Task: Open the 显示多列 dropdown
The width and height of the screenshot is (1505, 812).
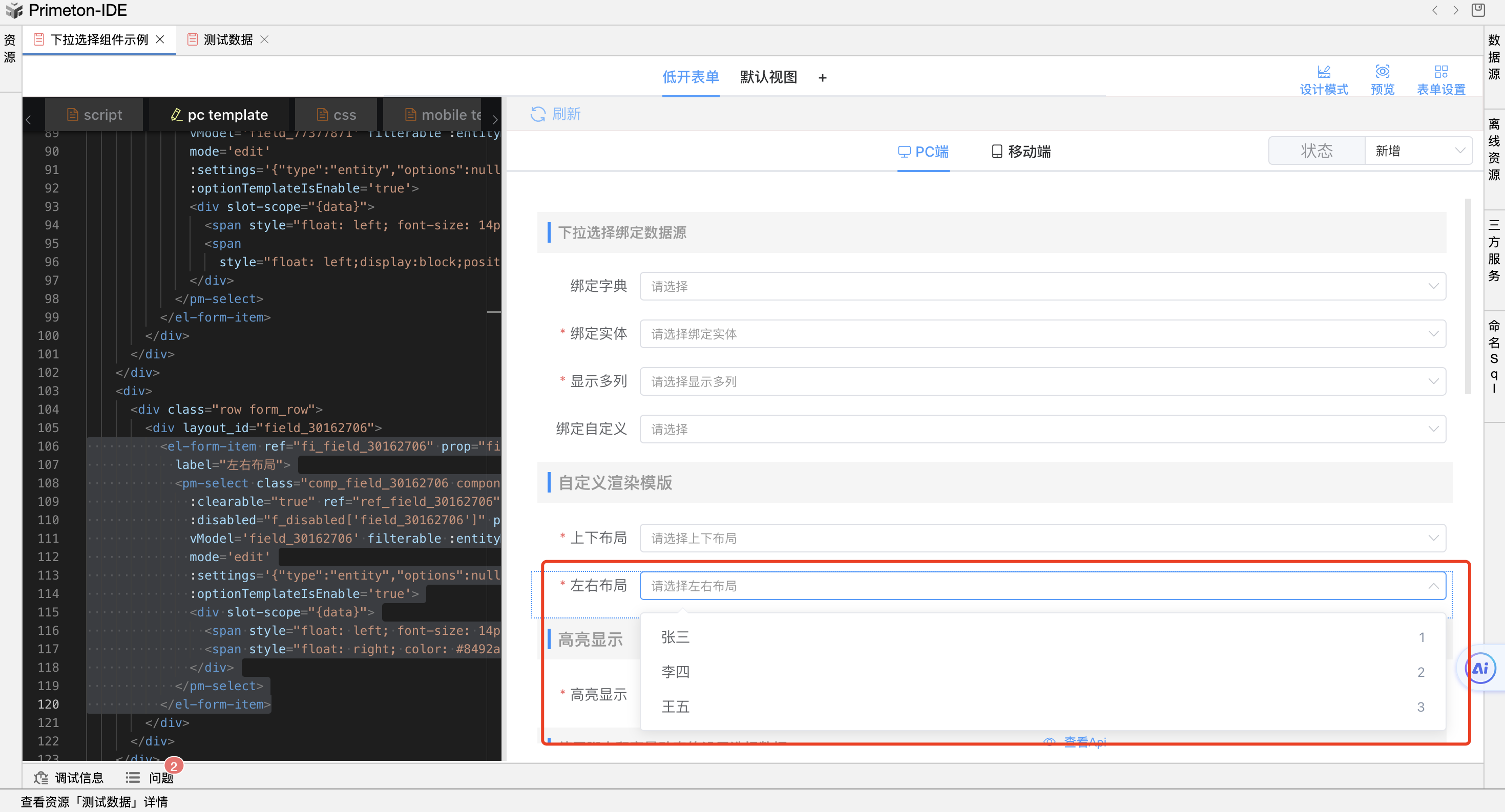Action: click(x=1042, y=381)
